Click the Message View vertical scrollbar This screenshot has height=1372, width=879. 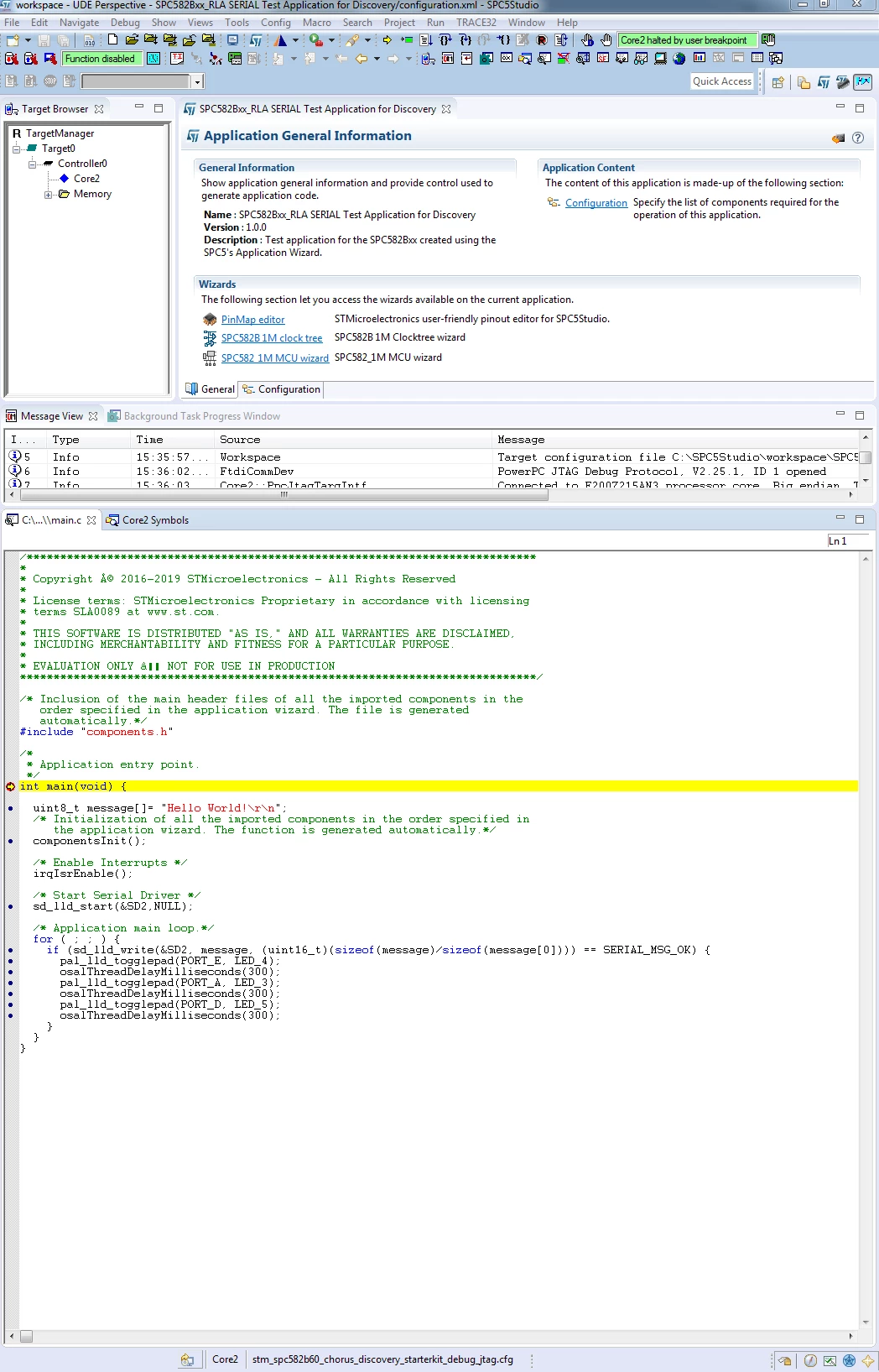tap(866, 458)
